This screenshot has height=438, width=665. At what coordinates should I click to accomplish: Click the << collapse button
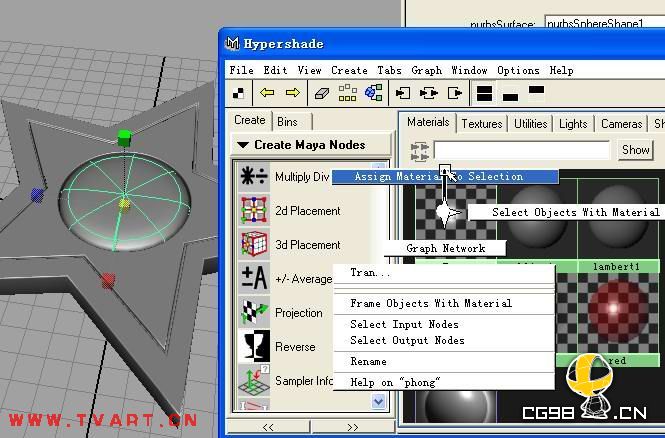click(x=268, y=427)
